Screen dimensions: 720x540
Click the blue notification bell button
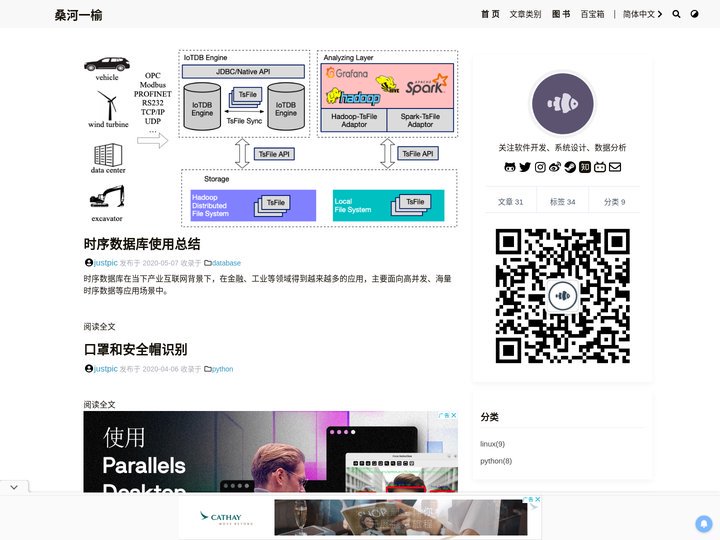(703, 523)
